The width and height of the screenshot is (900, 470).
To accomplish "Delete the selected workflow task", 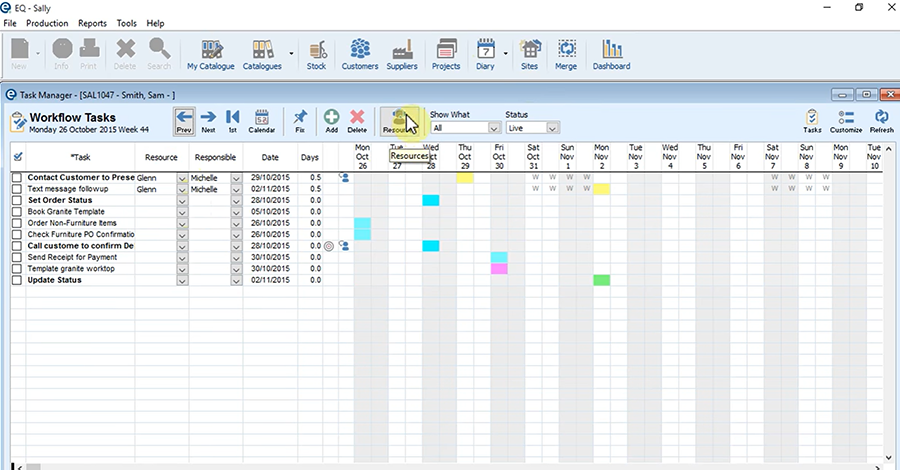I will tap(357, 121).
